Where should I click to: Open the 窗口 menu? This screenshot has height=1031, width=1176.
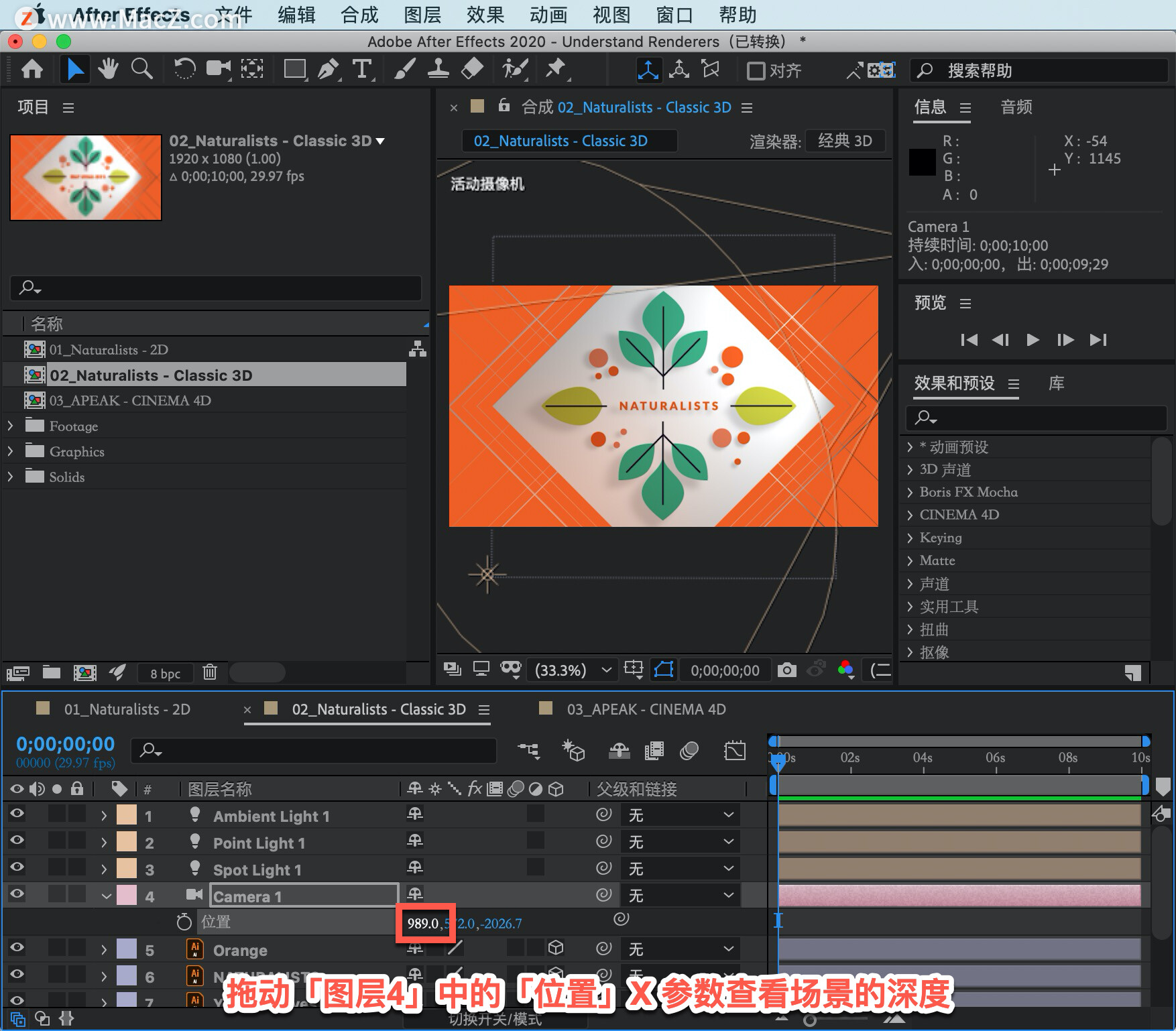[674, 15]
